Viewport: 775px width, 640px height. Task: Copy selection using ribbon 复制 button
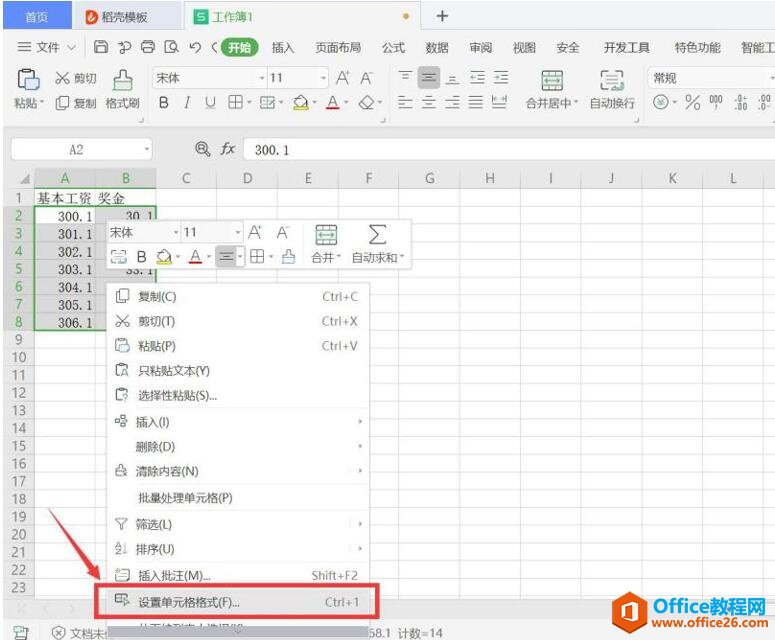(75, 103)
